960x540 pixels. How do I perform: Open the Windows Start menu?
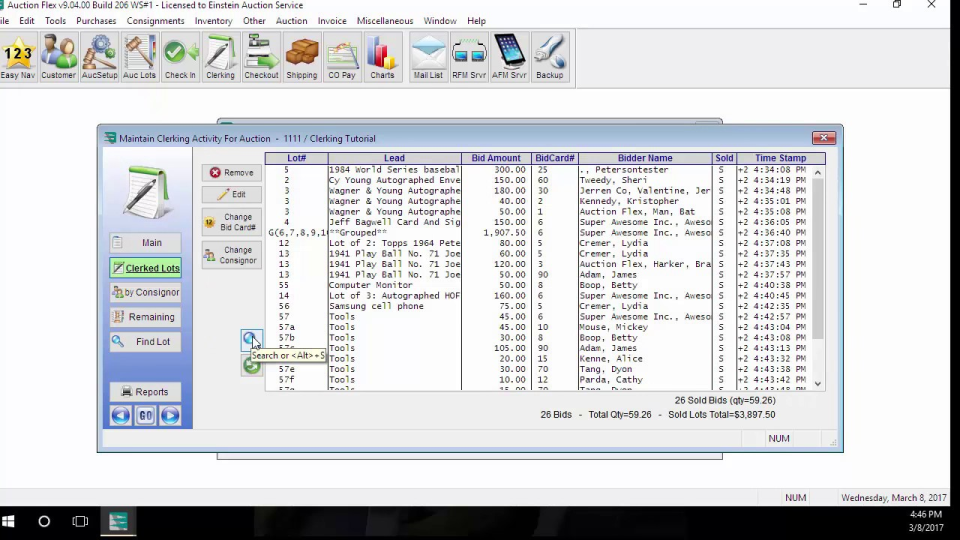[x=9, y=522]
